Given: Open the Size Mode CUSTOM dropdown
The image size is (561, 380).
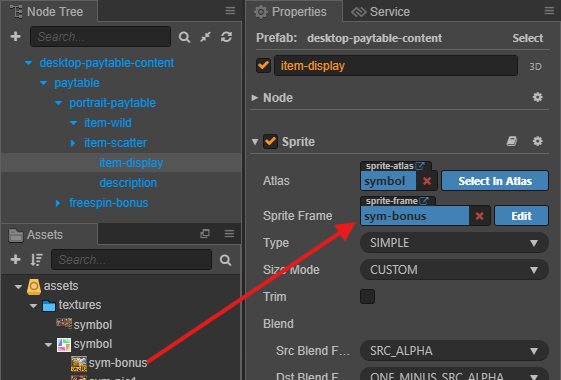Looking at the screenshot, I should pyautogui.click(x=454, y=270).
